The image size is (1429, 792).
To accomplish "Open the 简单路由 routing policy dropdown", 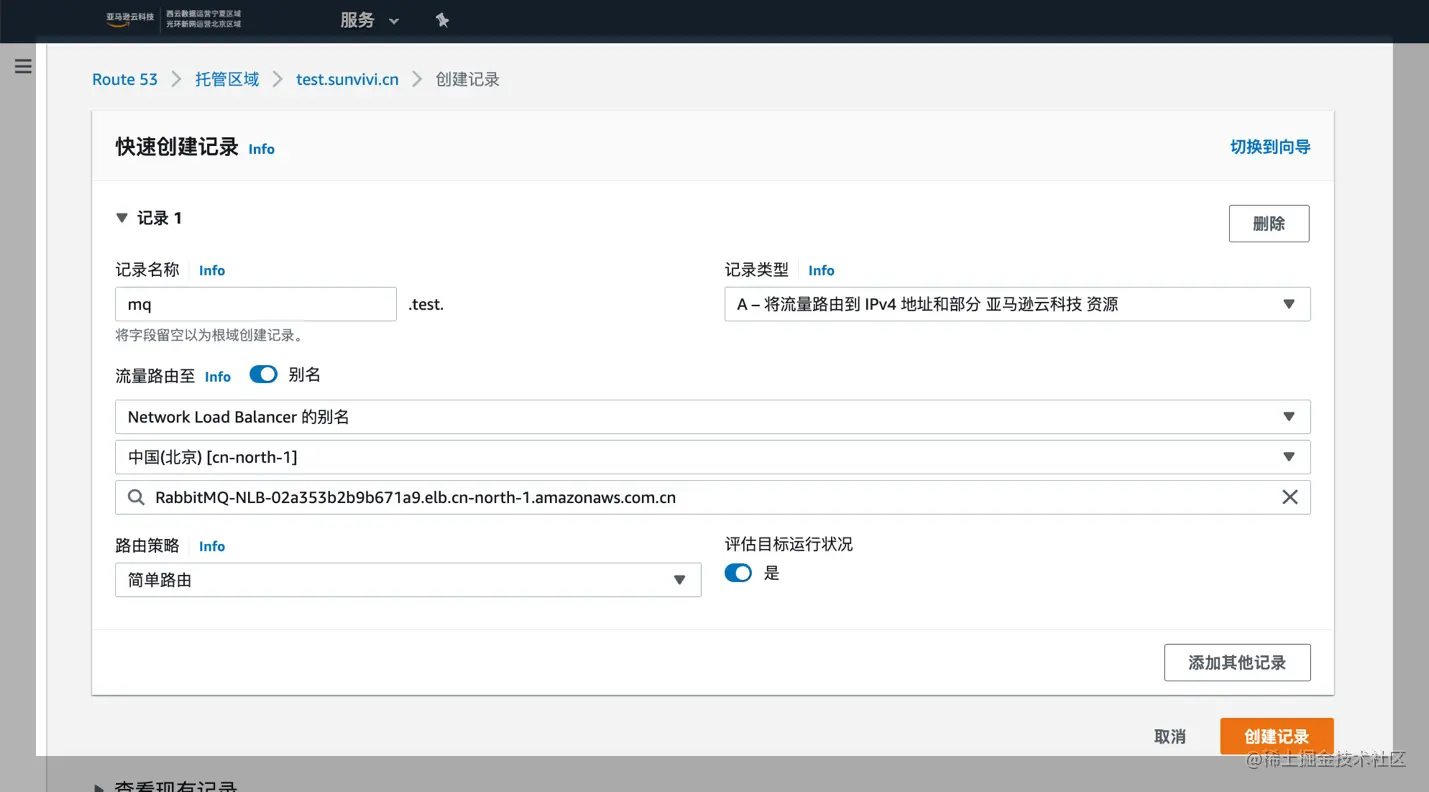I will point(408,580).
